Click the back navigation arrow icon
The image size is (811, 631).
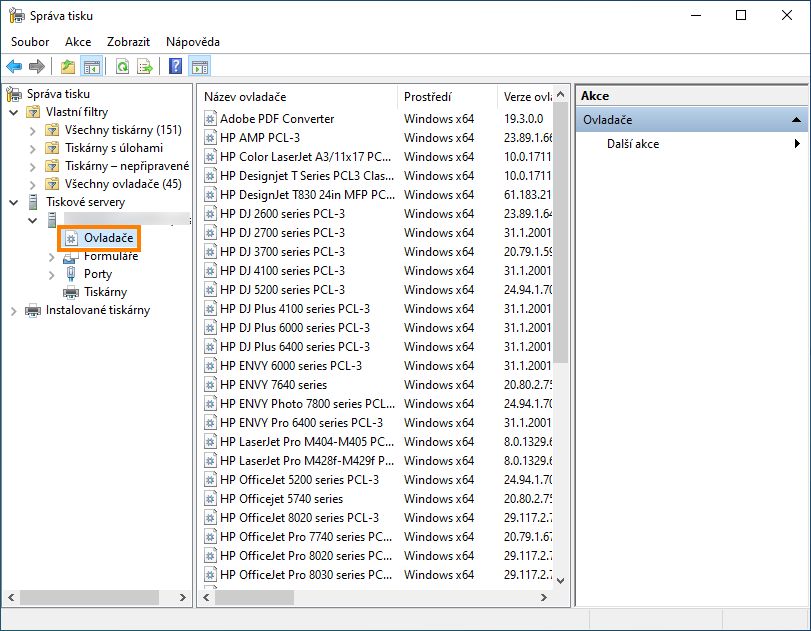15,66
